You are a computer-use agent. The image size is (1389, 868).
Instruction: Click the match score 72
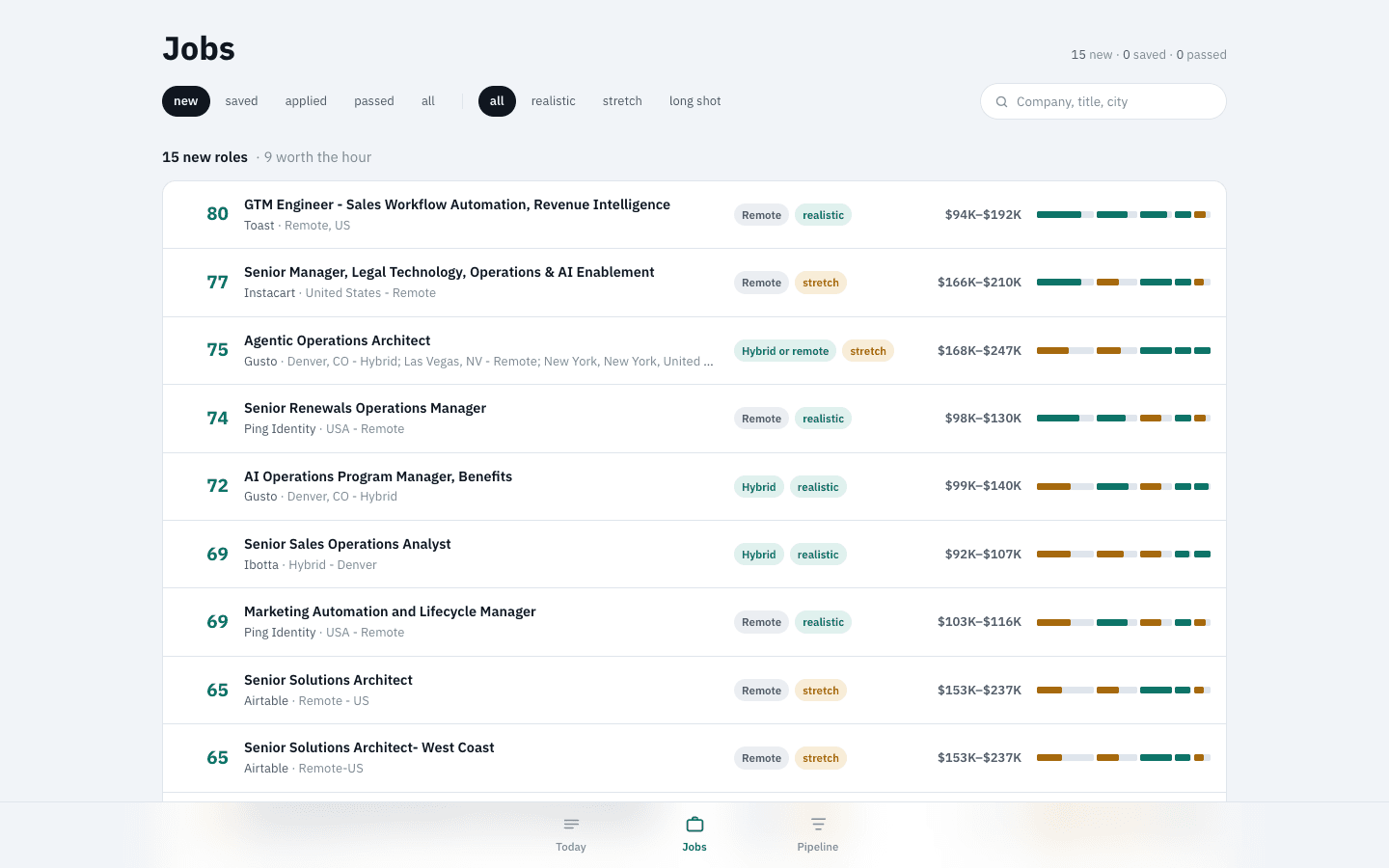[218, 486]
